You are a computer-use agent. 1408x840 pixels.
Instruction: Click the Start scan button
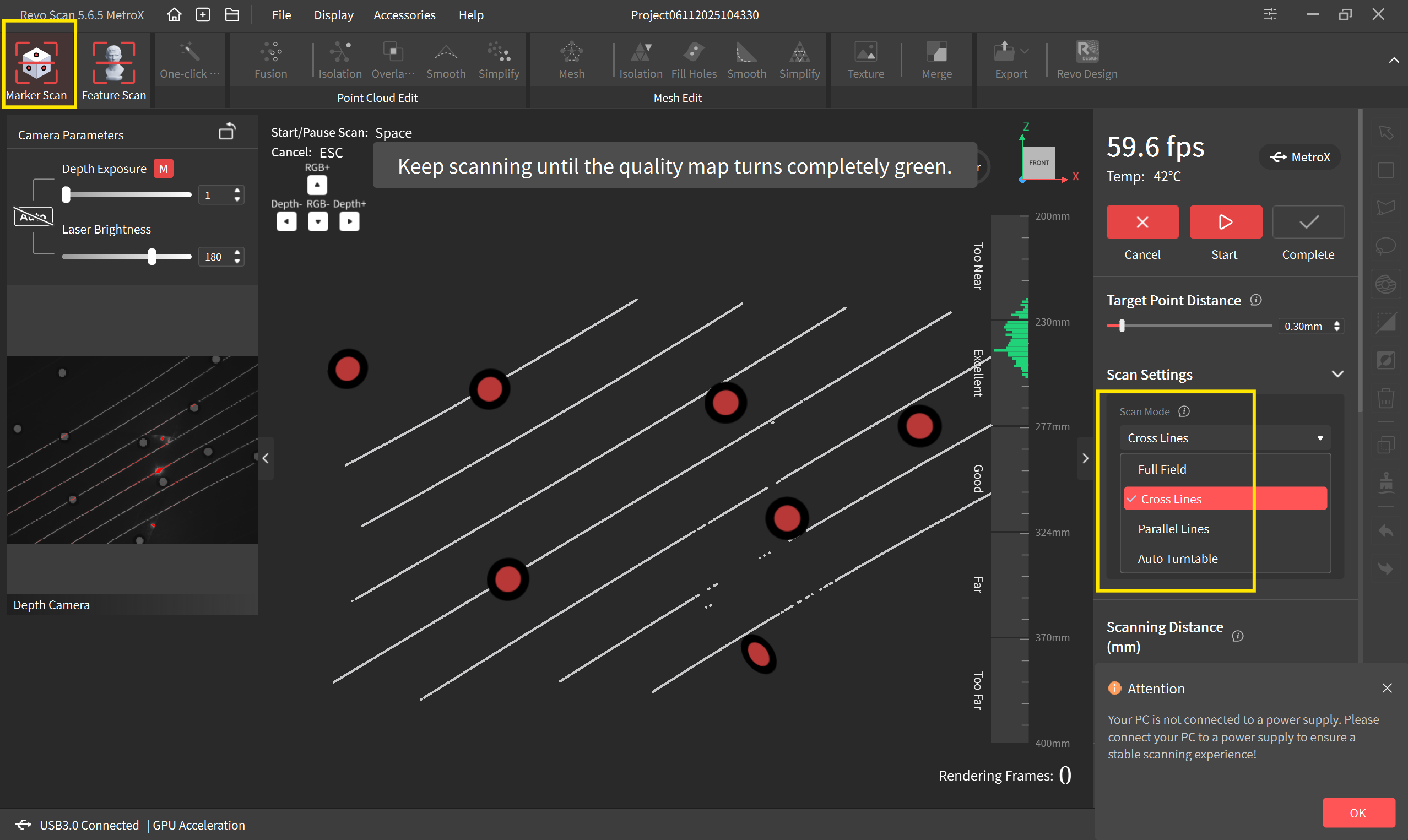point(1226,222)
